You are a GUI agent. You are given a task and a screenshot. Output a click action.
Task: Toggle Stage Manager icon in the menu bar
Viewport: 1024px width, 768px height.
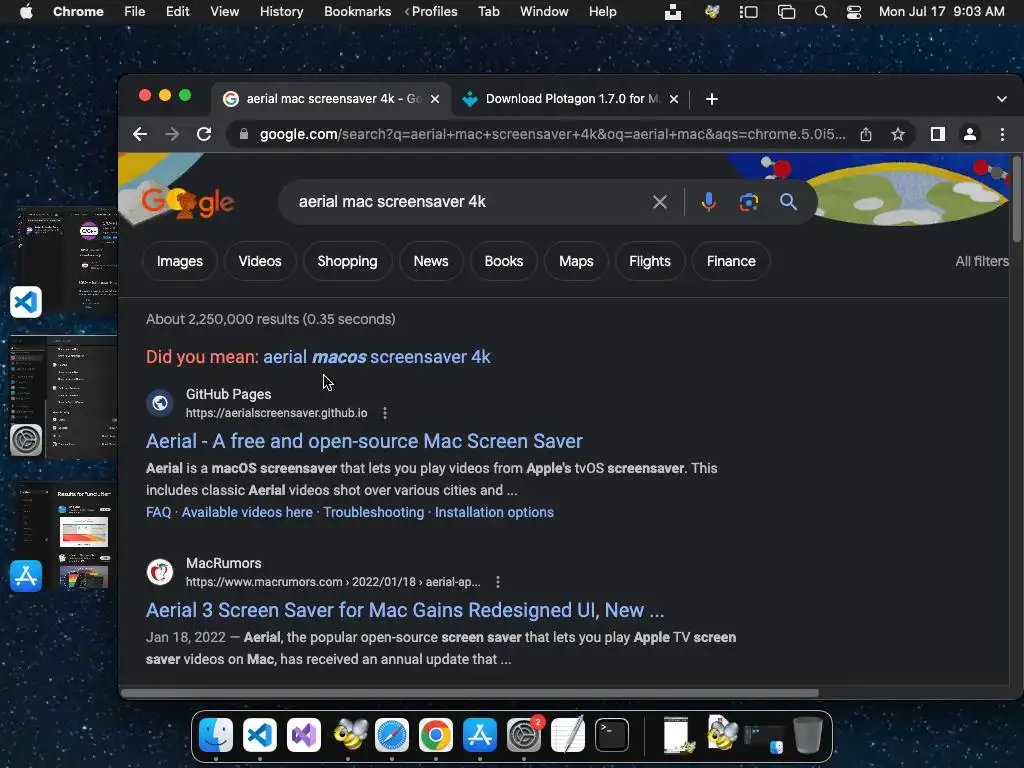coord(748,12)
